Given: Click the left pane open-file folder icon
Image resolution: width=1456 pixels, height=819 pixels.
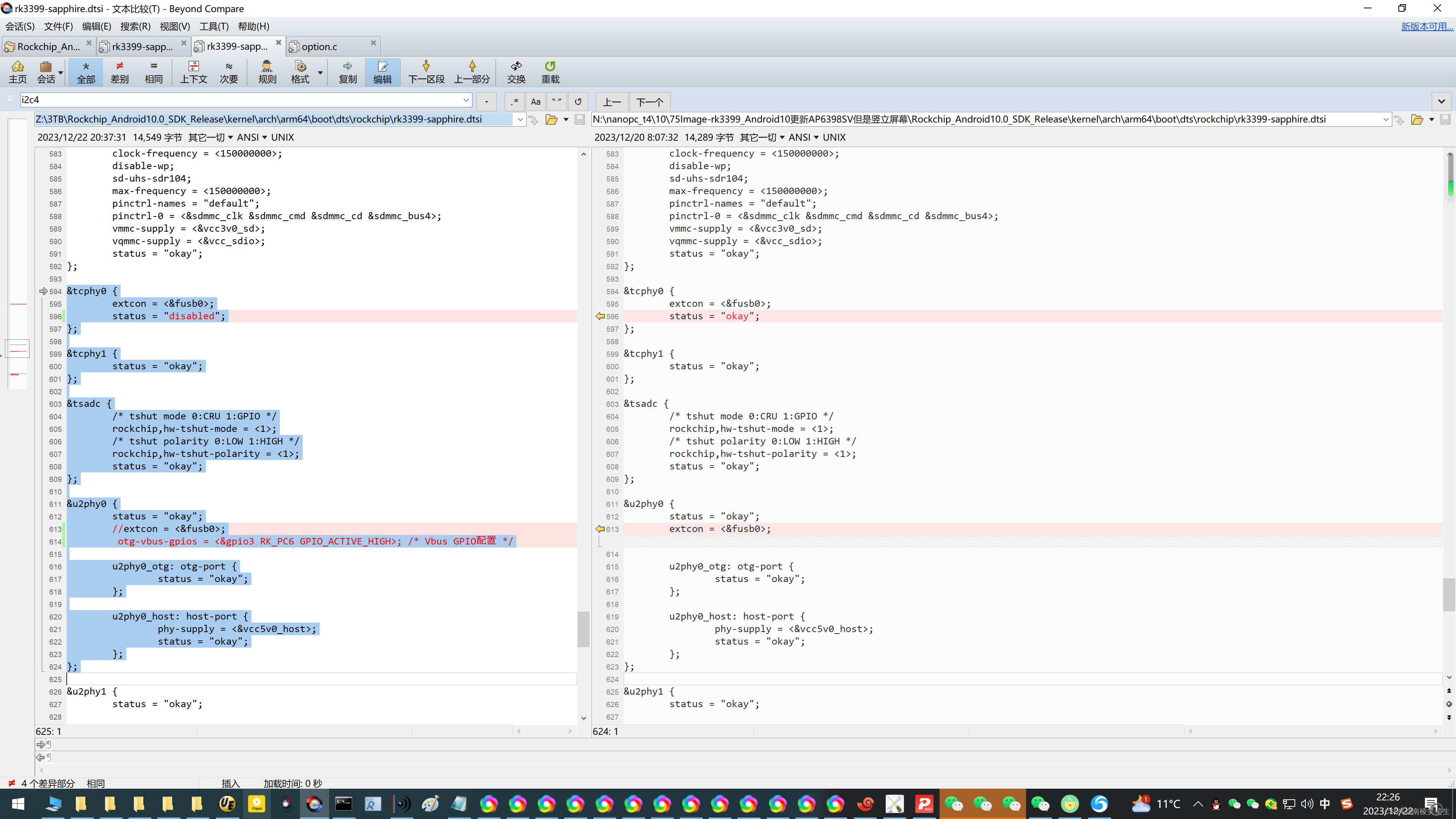Looking at the screenshot, I should [551, 119].
